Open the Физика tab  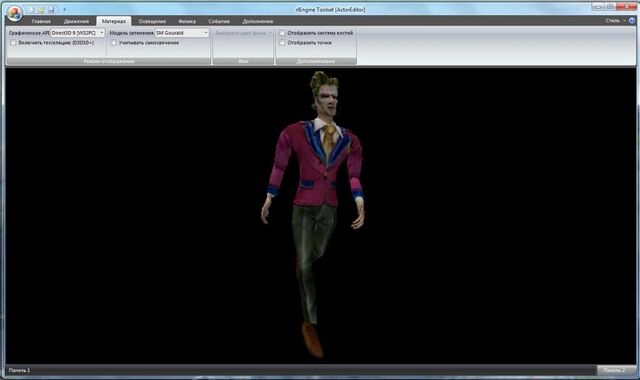[x=187, y=21]
